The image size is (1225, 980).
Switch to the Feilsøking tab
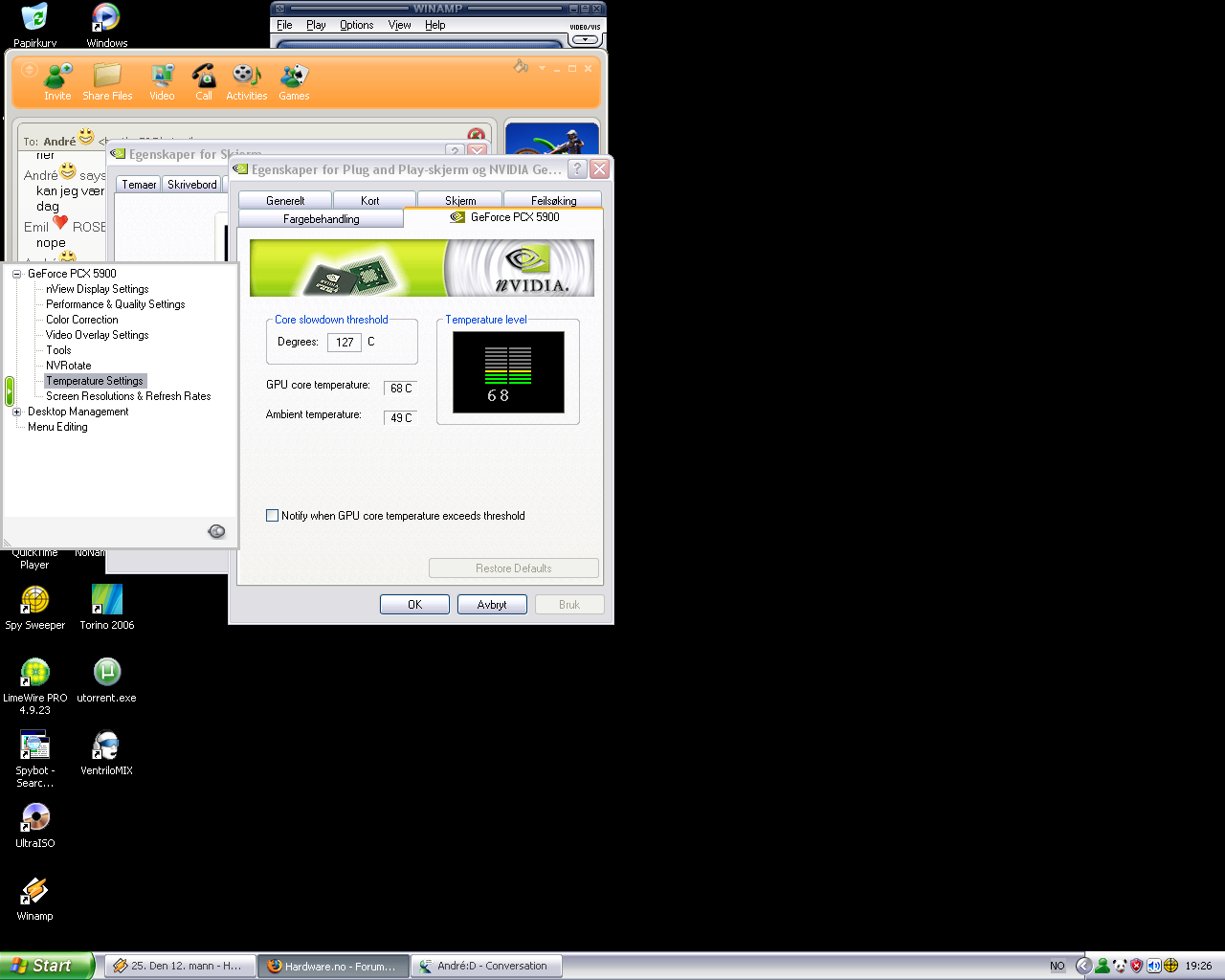[554, 200]
